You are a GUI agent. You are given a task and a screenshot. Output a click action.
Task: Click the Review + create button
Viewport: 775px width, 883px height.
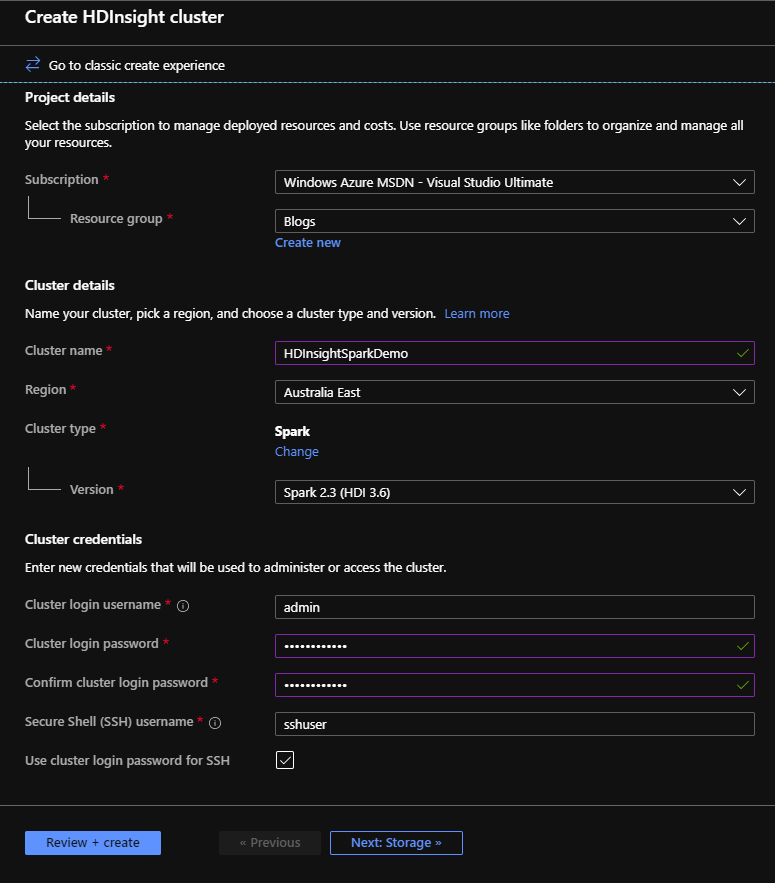pyautogui.click(x=93, y=843)
